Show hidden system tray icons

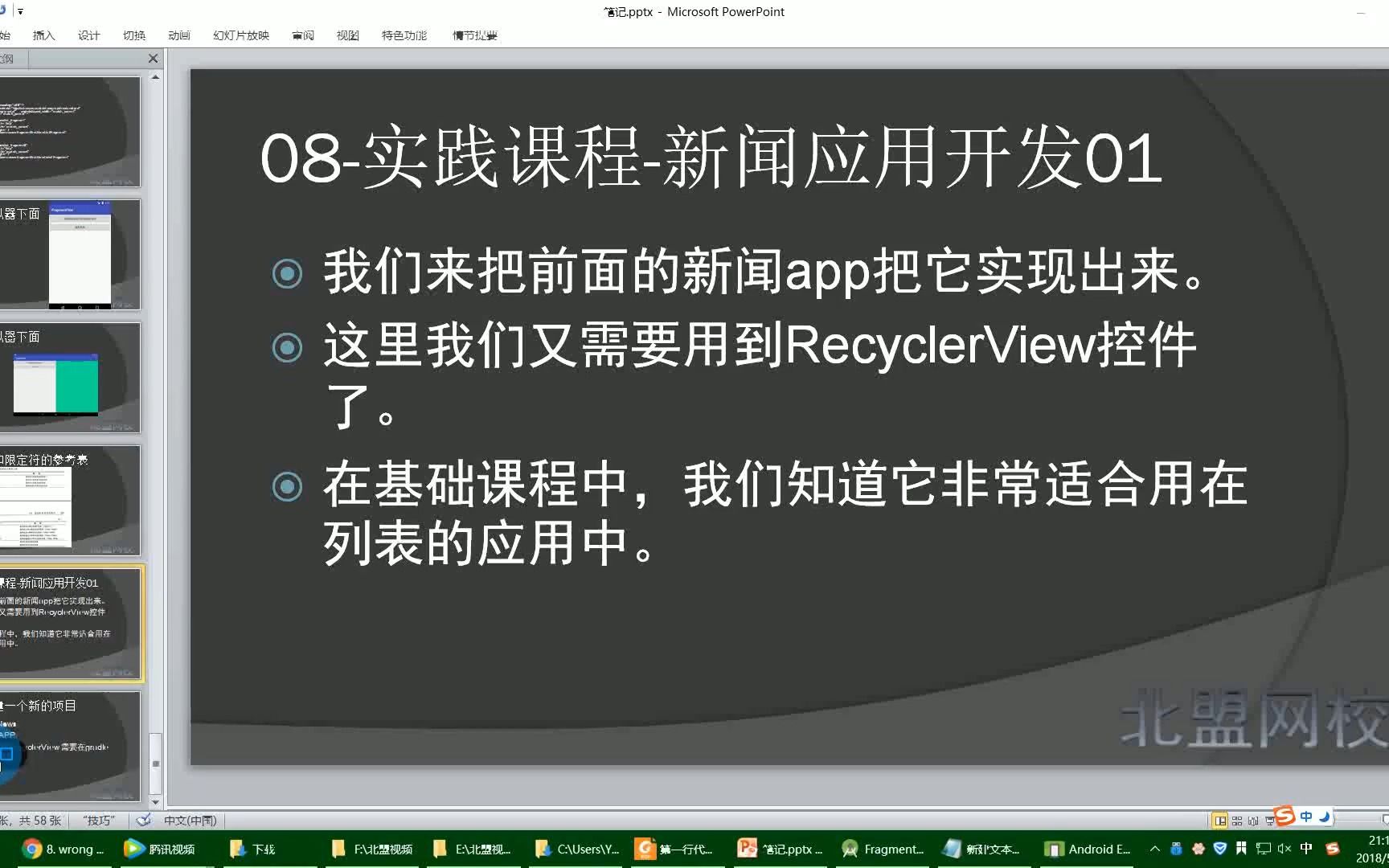1155,849
